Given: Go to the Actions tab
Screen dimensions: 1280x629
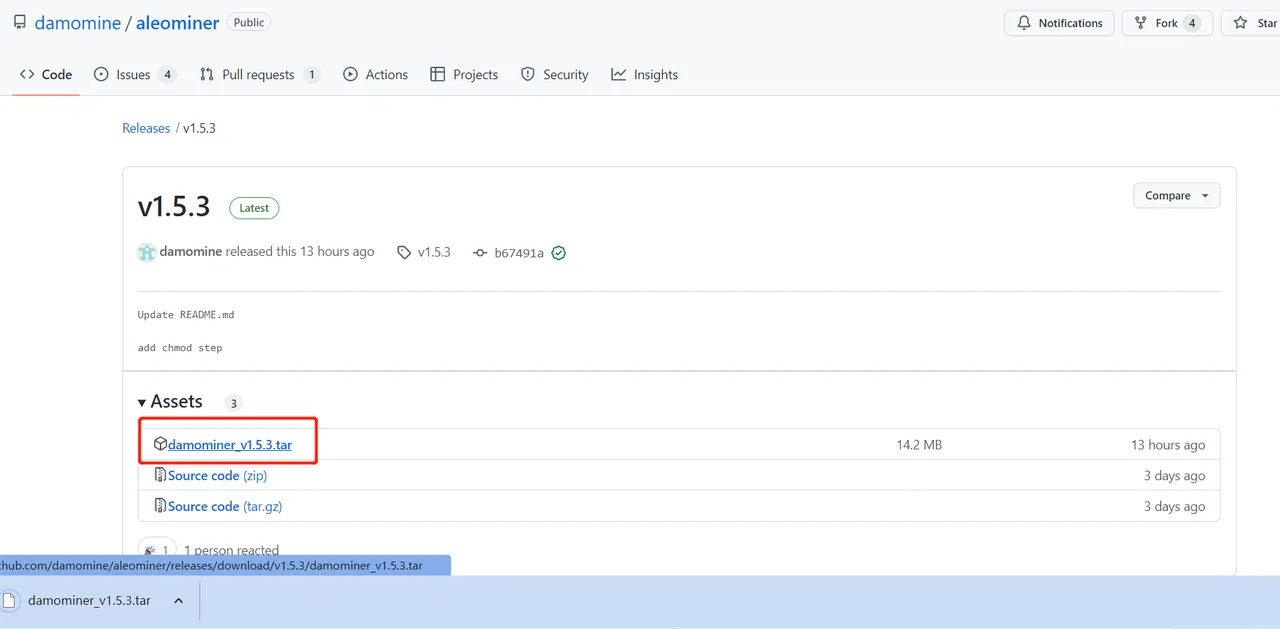Looking at the screenshot, I should pyautogui.click(x=375, y=74).
